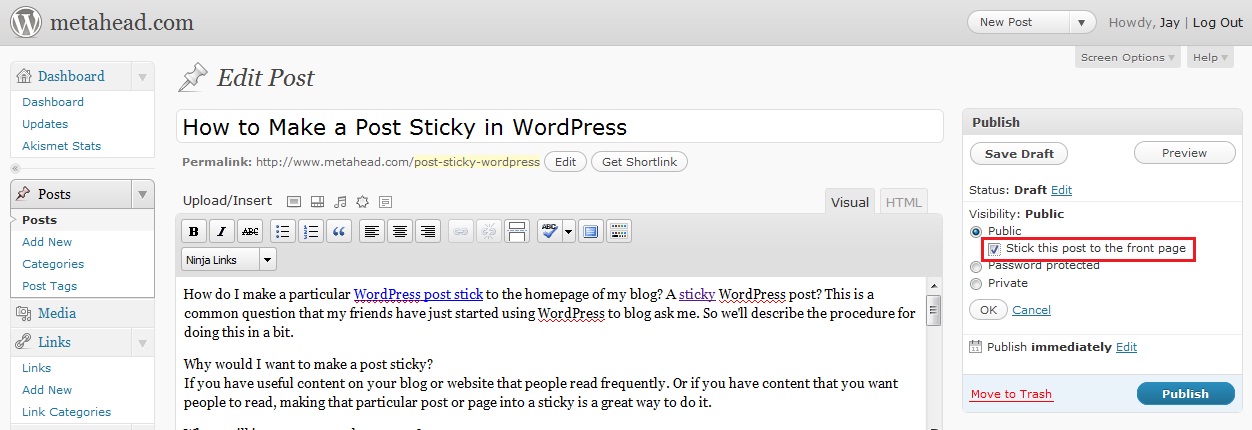Toggle Italic formatting in the editor
The height and width of the screenshot is (430, 1252).
coord(222,231)
